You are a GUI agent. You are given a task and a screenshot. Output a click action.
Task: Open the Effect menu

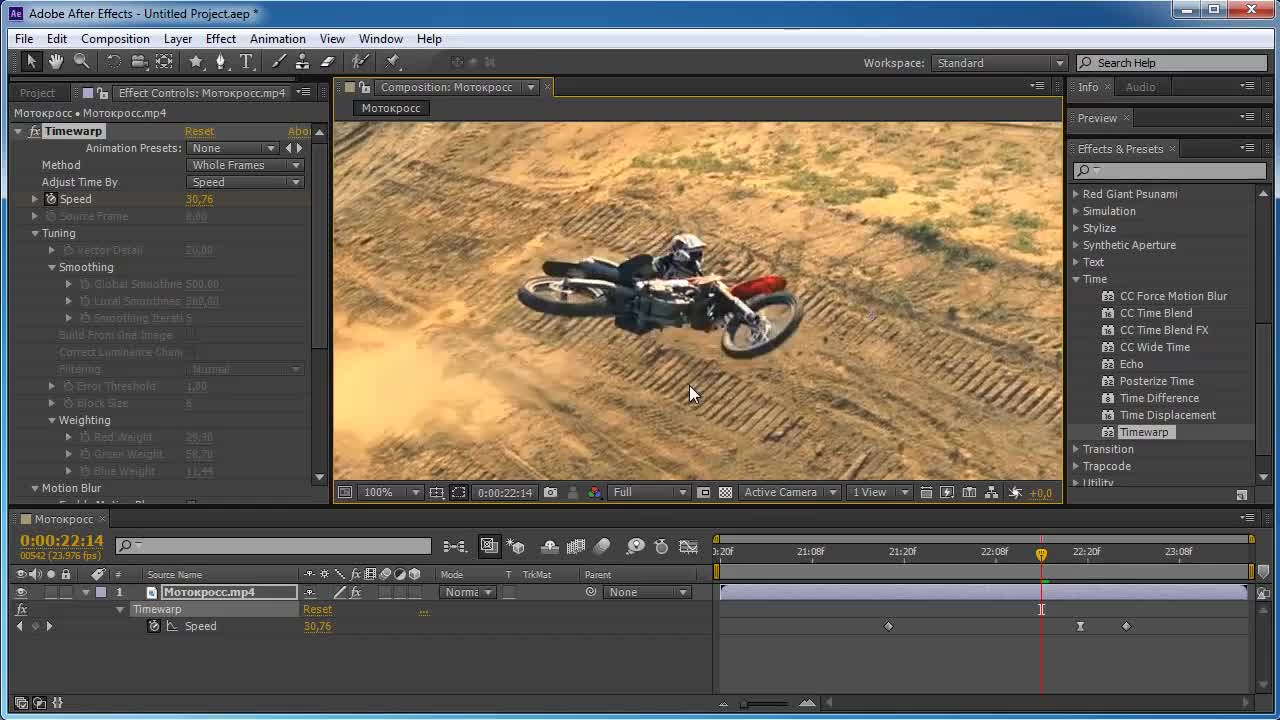(221, 39)
